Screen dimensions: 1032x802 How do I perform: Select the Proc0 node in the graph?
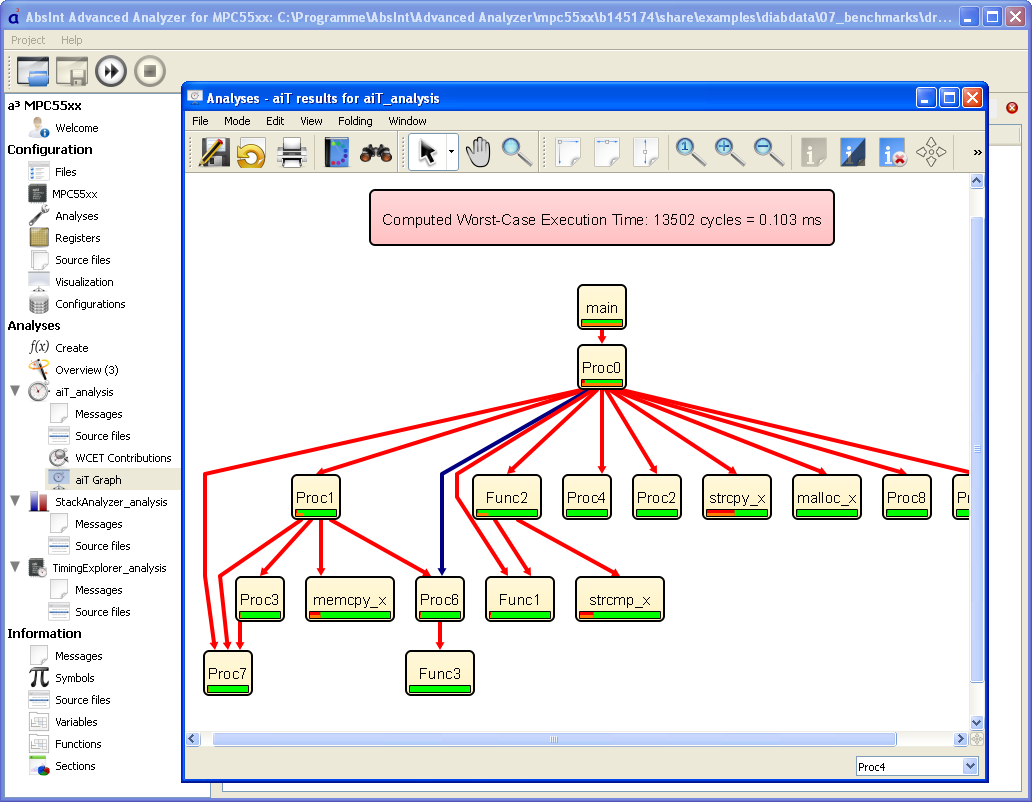click(602, 367)
